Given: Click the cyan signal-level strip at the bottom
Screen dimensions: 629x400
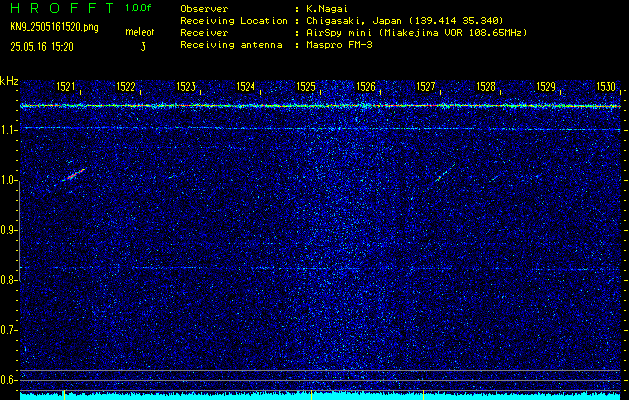Looking at the screenshot, I should pyautogui.click(x=320, y=397).
